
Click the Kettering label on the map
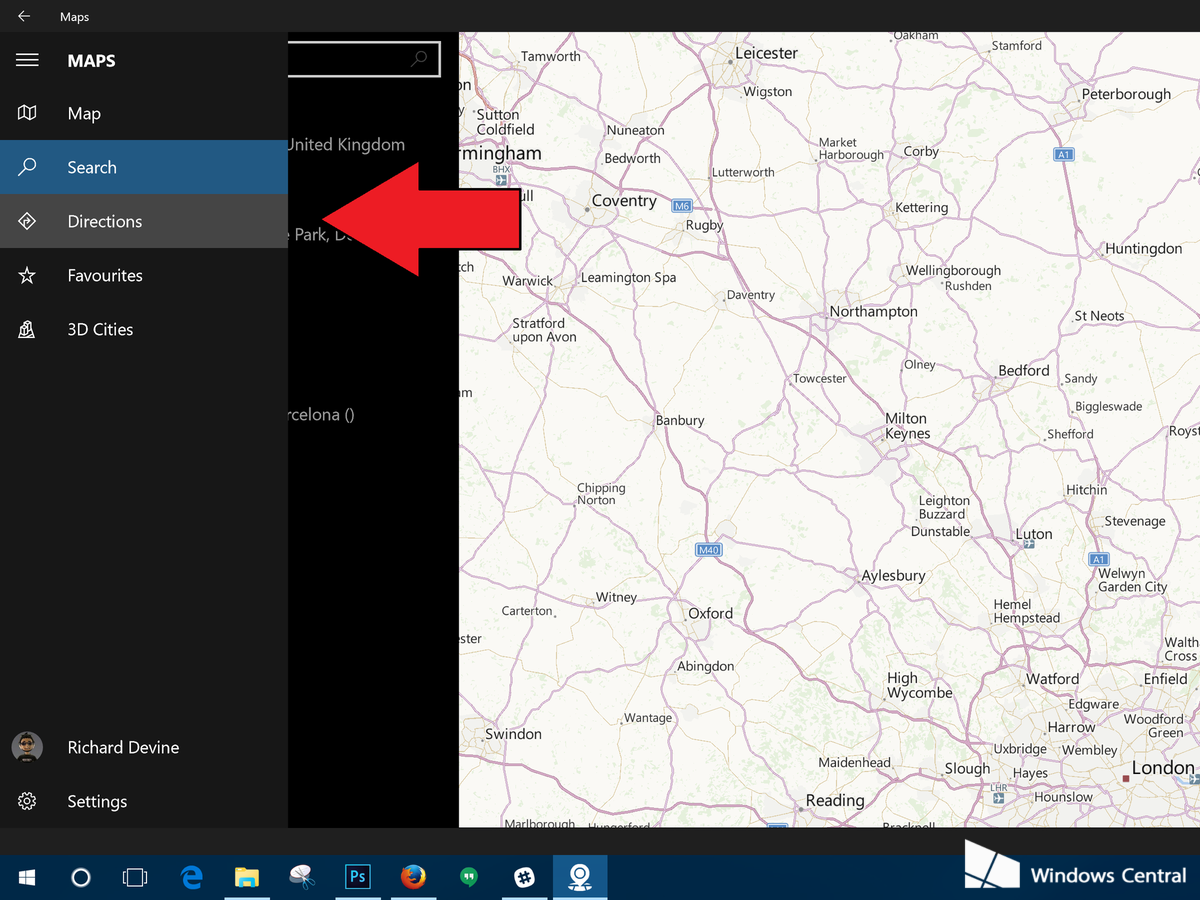pyautogui.click(x=921, y=208)
